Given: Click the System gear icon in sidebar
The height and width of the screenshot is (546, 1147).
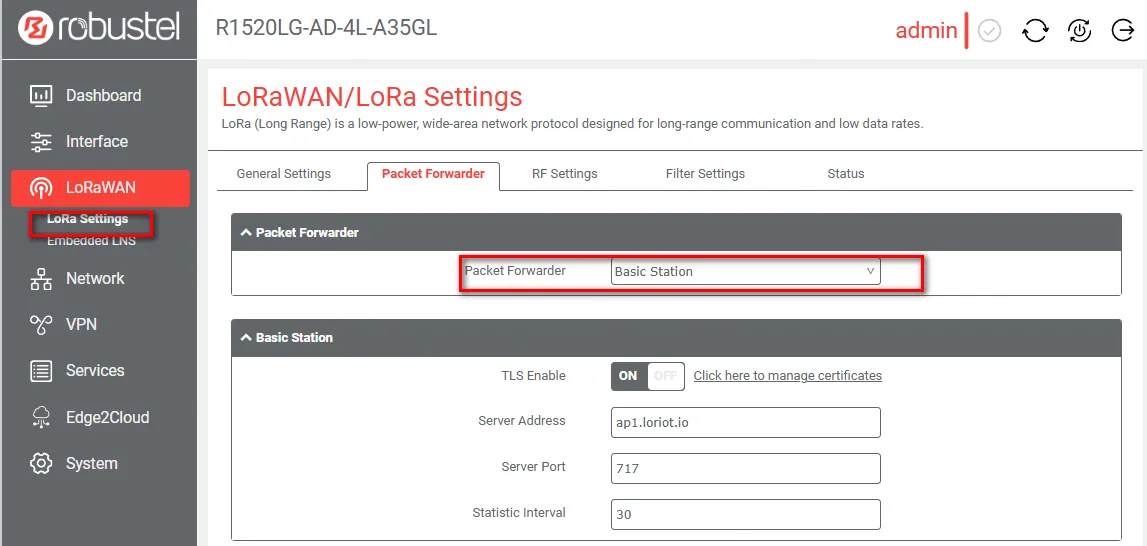Looking at the screenshot, I should pyautogui.click(x=41, y=464).
